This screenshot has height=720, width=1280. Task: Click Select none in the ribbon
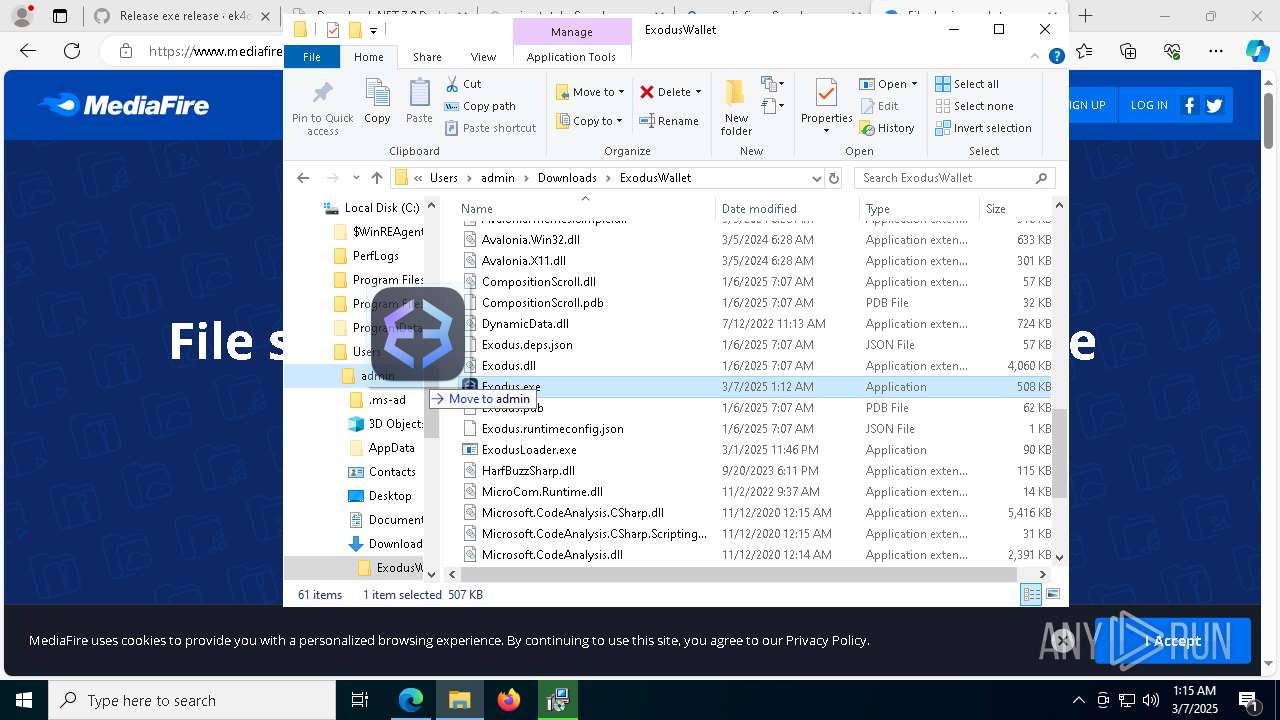pyautogui.click(x=974, y=106)
